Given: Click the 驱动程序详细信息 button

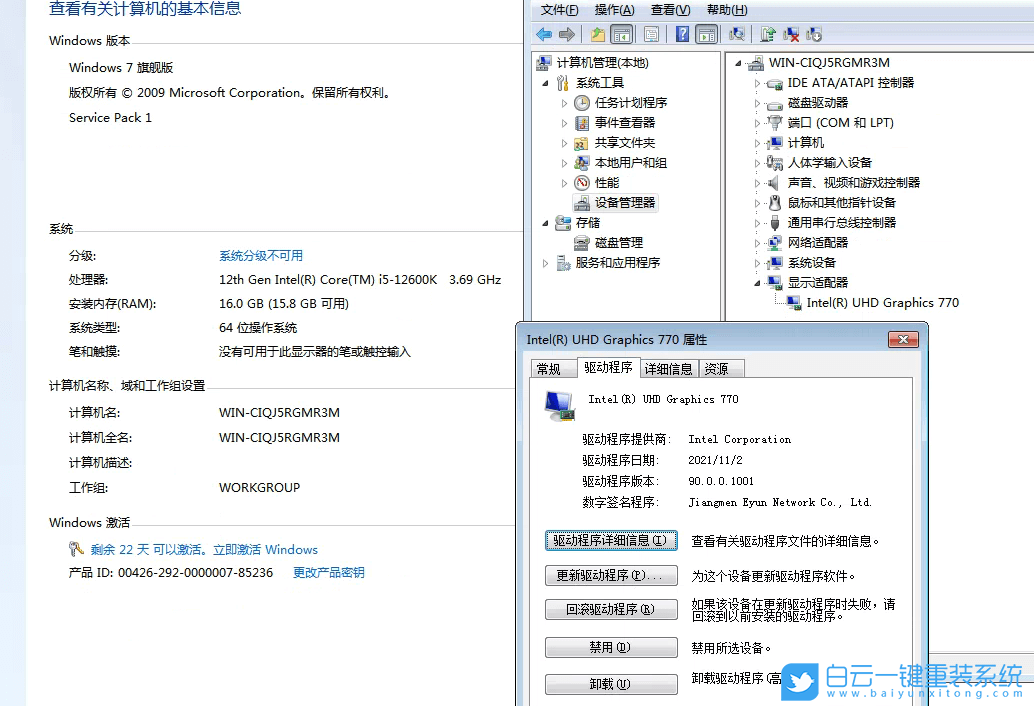Looking at the screenshot, I should [x=611, y=540].
